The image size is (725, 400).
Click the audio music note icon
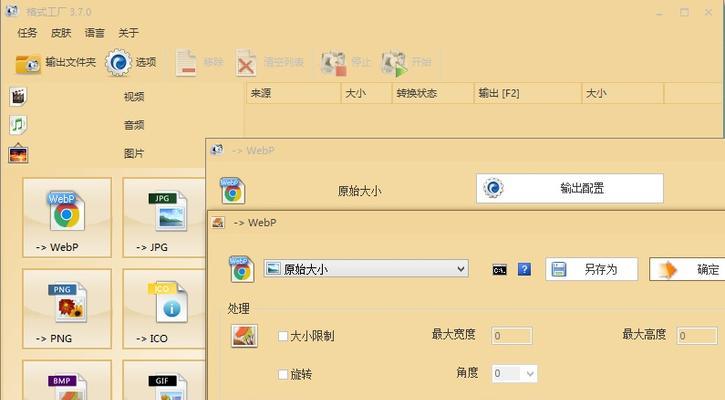18,125
